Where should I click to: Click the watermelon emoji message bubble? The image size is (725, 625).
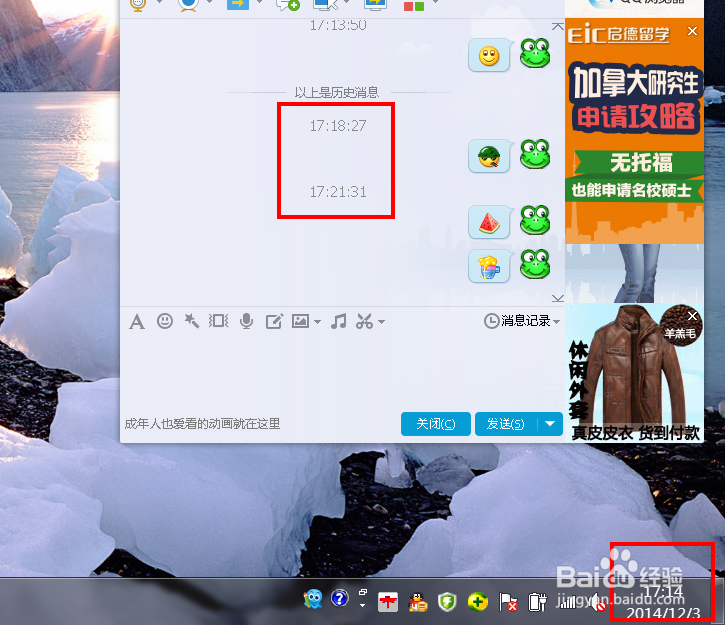pos(490,222)
